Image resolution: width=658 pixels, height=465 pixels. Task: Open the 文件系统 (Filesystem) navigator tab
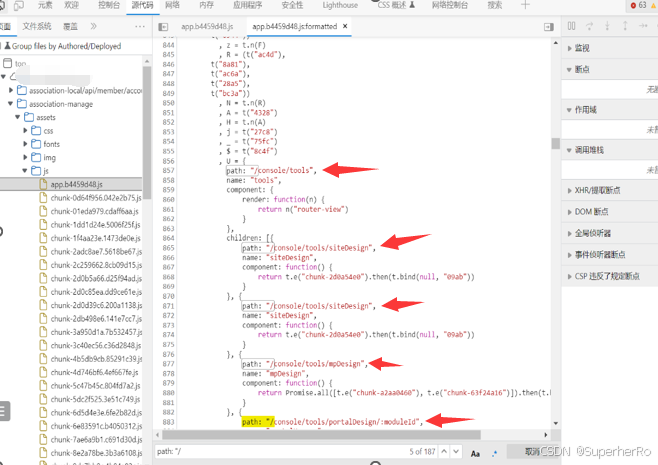[37, 26]
